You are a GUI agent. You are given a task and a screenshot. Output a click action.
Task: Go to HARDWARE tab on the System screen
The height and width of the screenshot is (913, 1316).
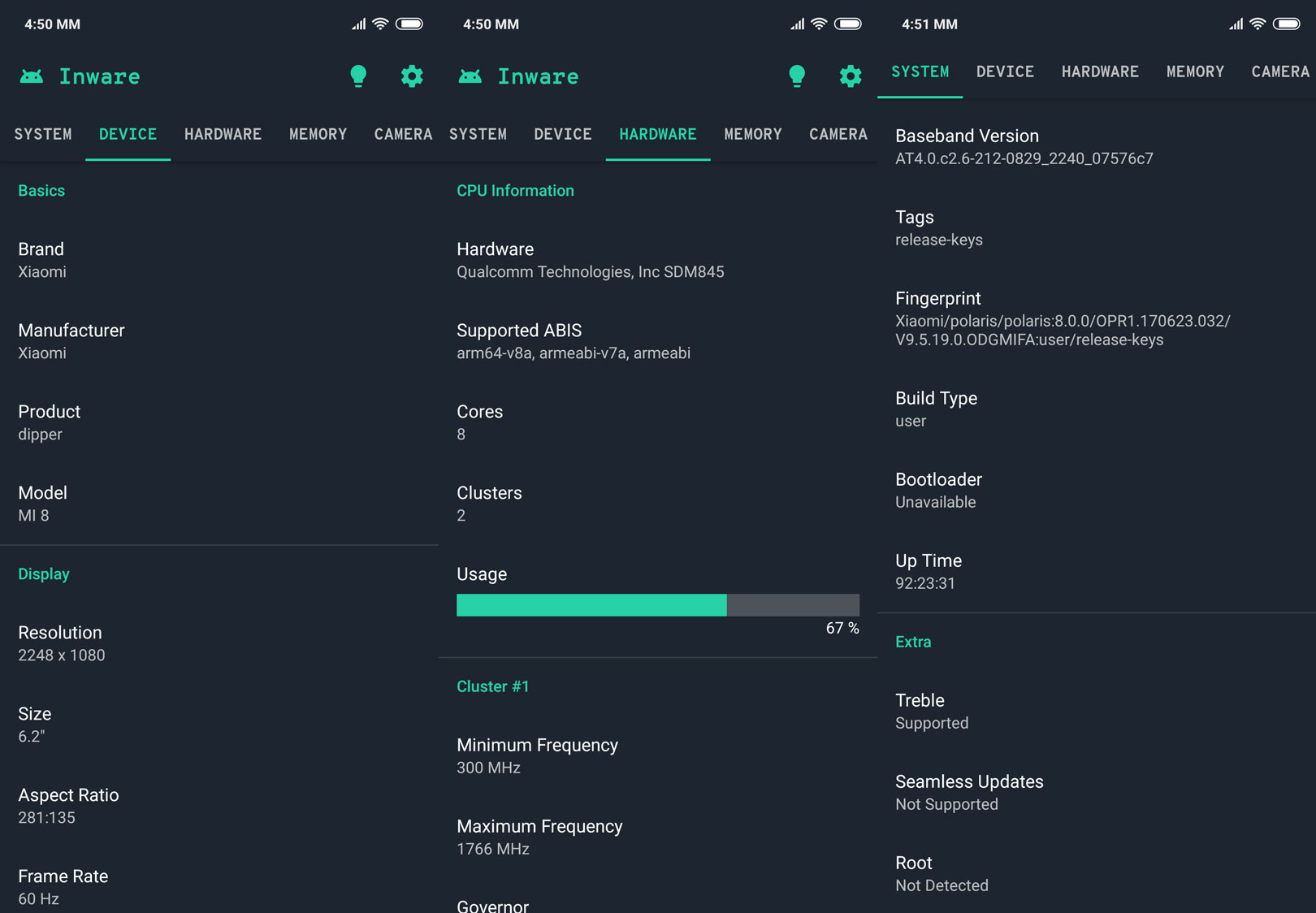[x=1100, y=71]
